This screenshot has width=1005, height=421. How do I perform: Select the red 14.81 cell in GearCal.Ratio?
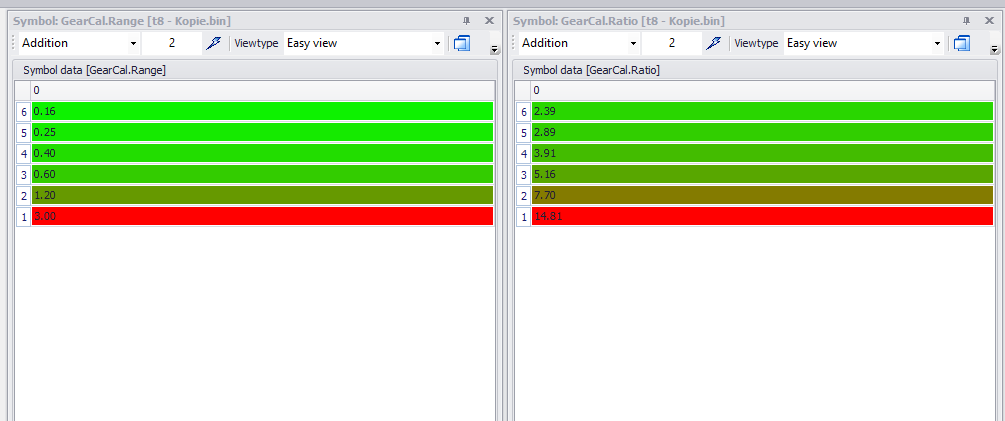click(x=763, y=217)
